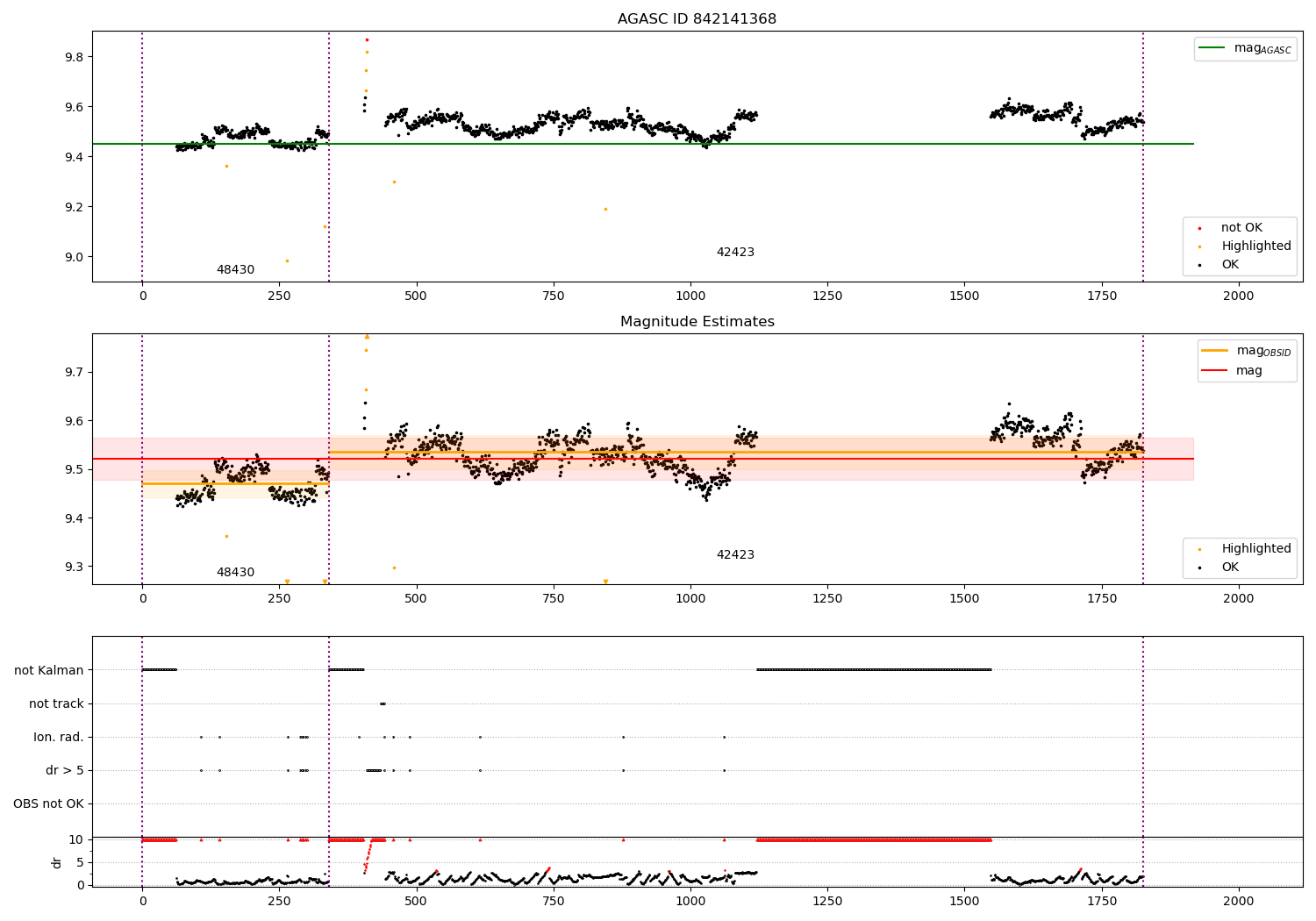
Task: Select the orange mag OBSID legend line sample
Action: click(1215, 351)
